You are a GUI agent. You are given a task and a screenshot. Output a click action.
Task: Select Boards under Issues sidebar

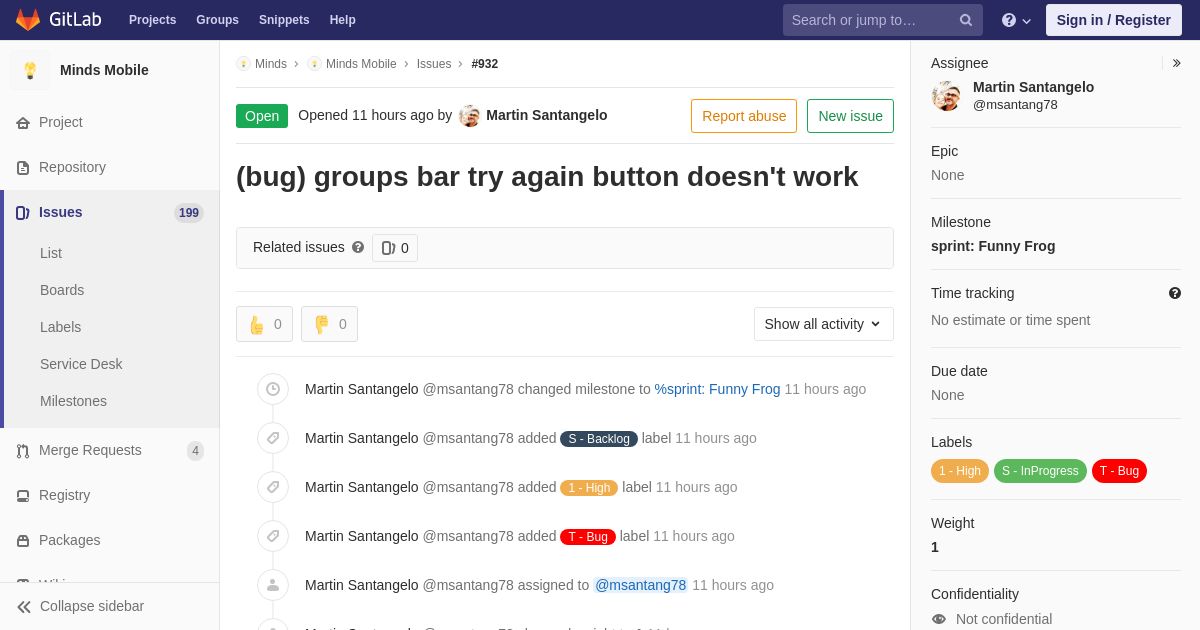click(62, 290)
